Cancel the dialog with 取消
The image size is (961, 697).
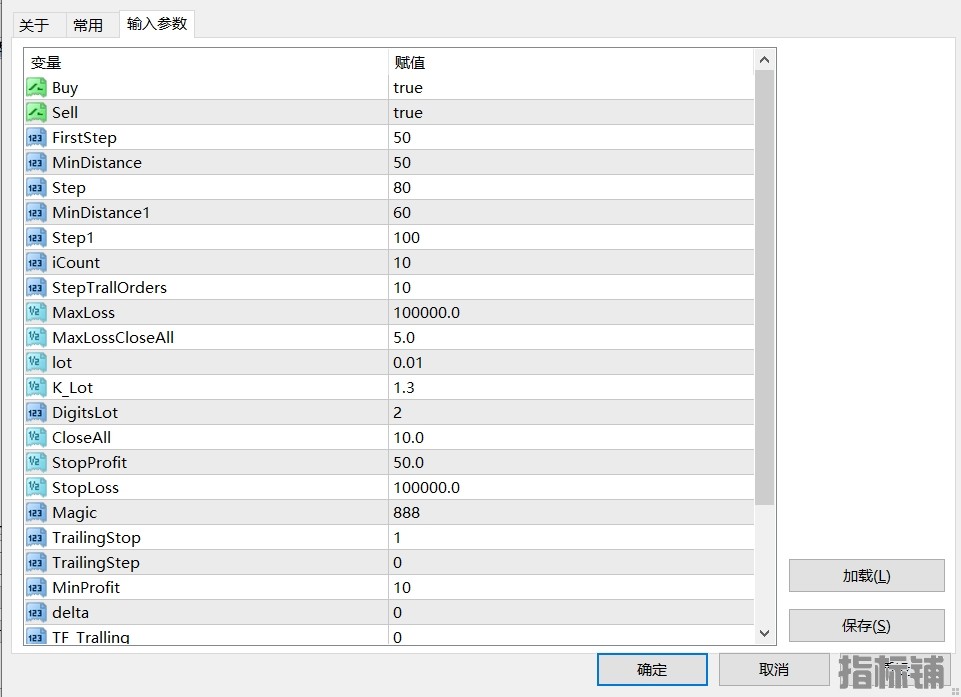coord(774,669)
